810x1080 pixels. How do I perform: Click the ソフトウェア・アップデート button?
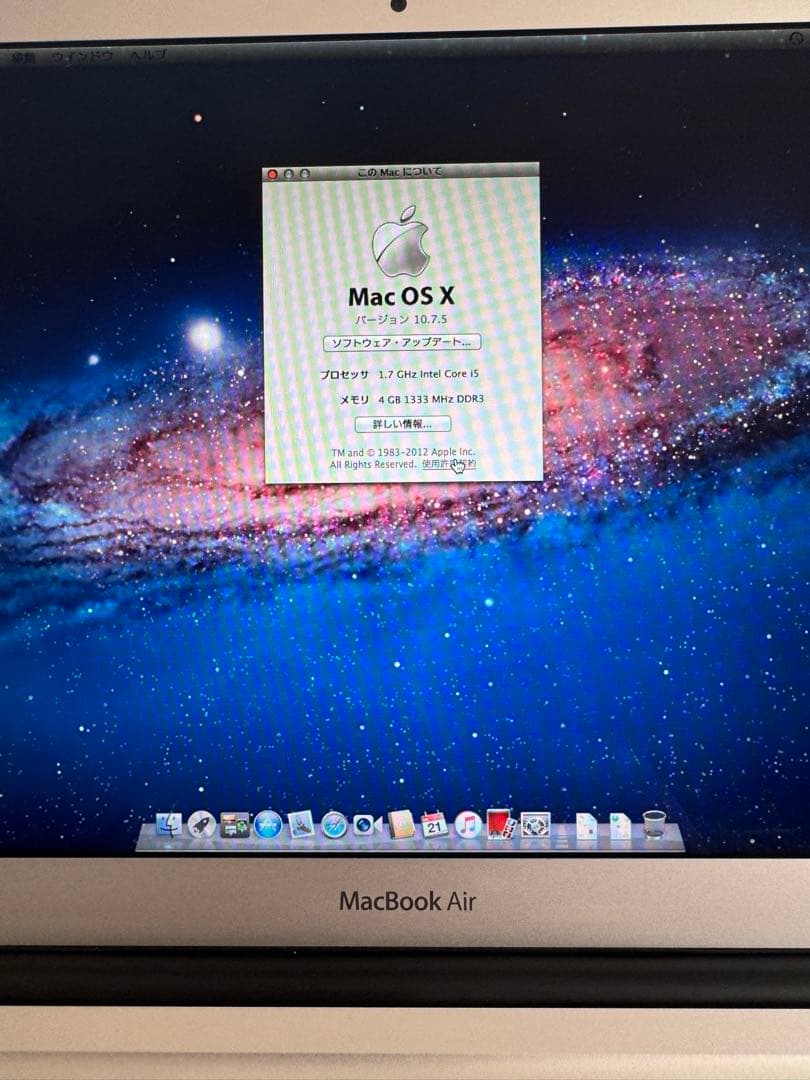coord(402,342)
